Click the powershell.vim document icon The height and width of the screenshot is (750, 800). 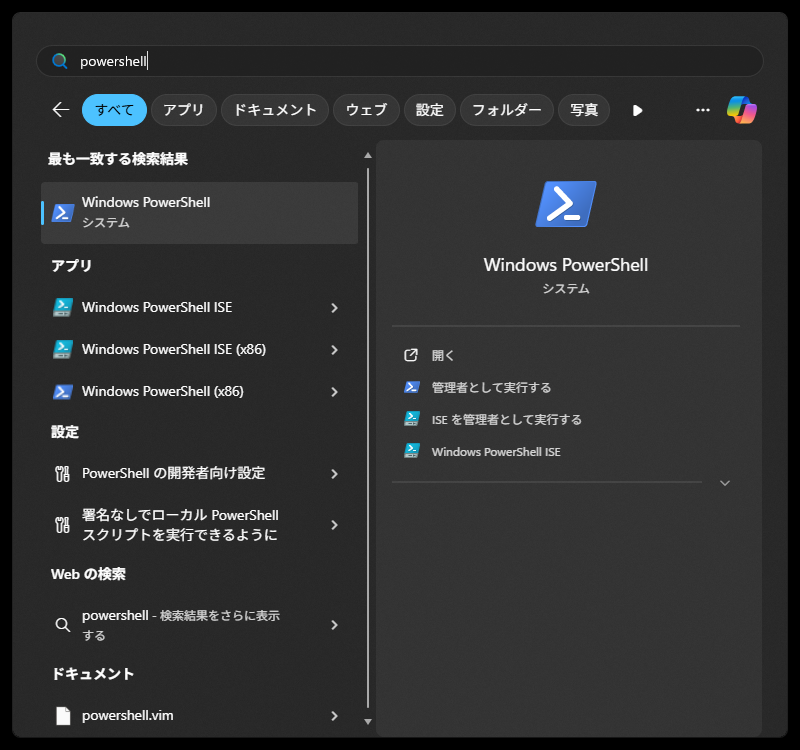[x=63, y=716]
